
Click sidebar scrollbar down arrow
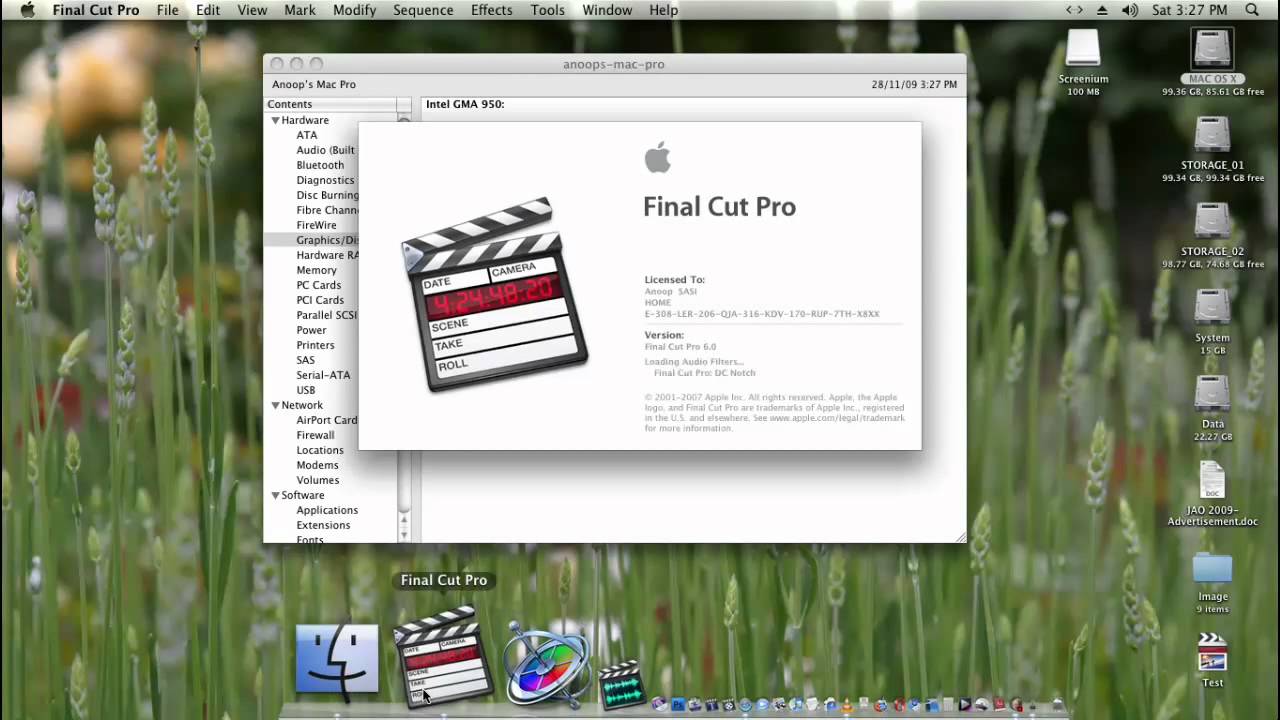point(404,534)
